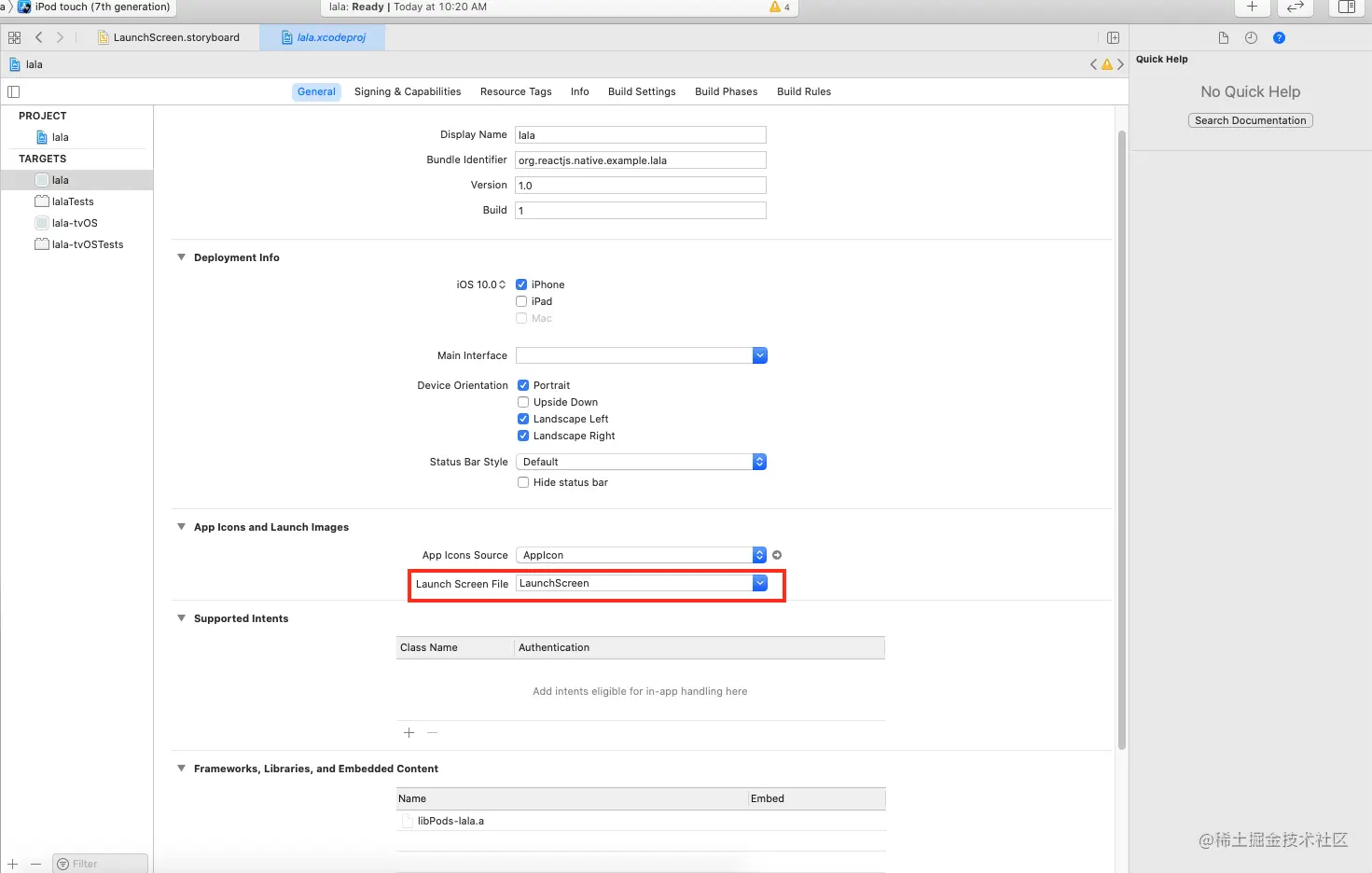Switch to LaunchScreen.storyboard editor tab

[168, 37]
